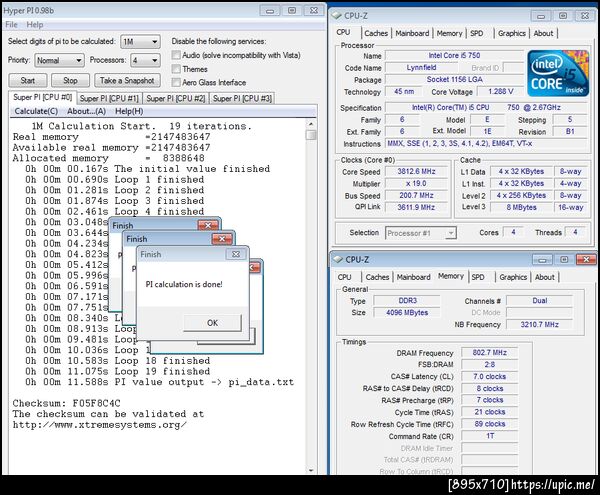Close the lower CPU-Z Memory window
The width and height of the screenshot is (600, 495).
[586, 260]
